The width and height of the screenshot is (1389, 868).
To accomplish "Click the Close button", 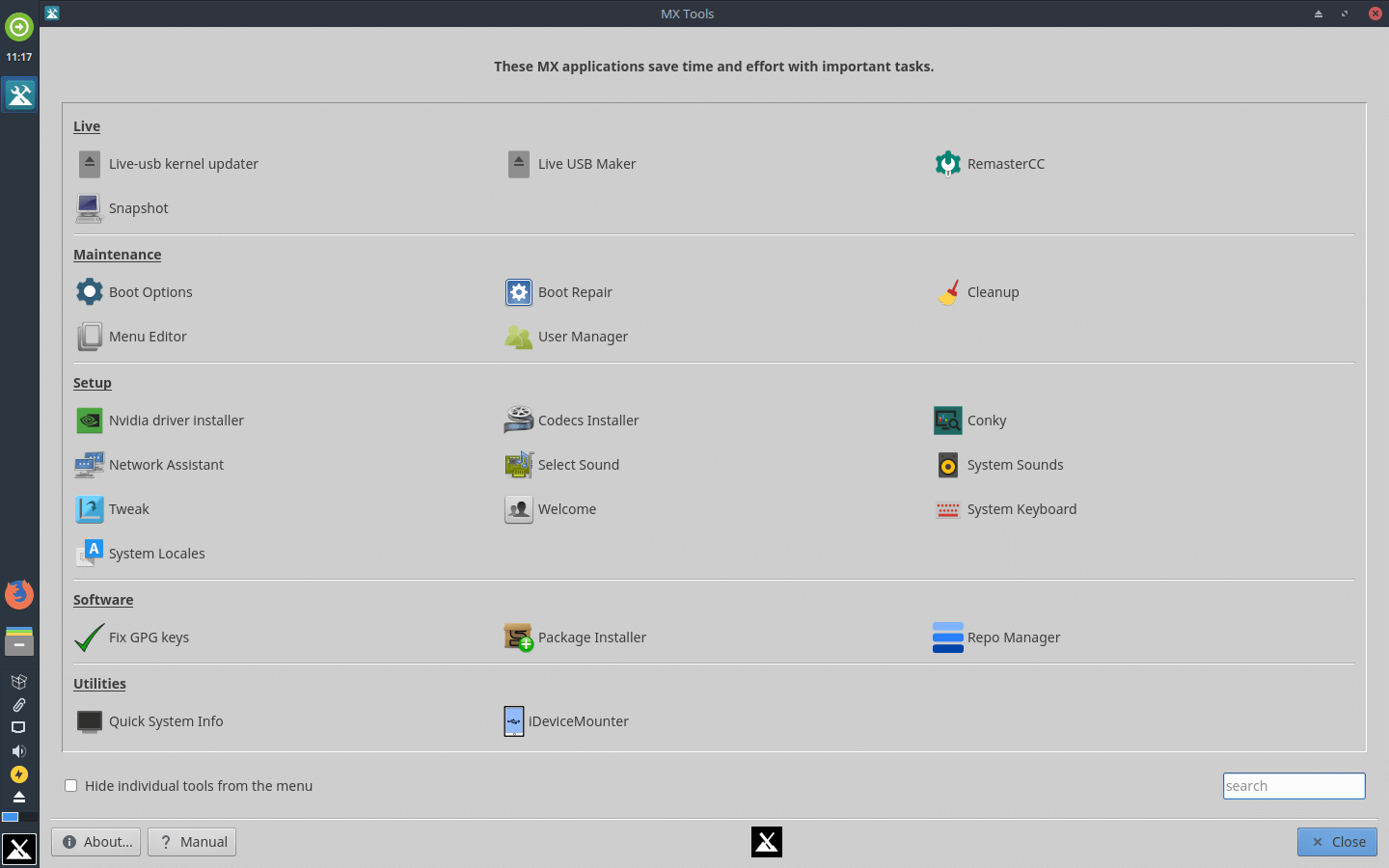I will 1337,842.
